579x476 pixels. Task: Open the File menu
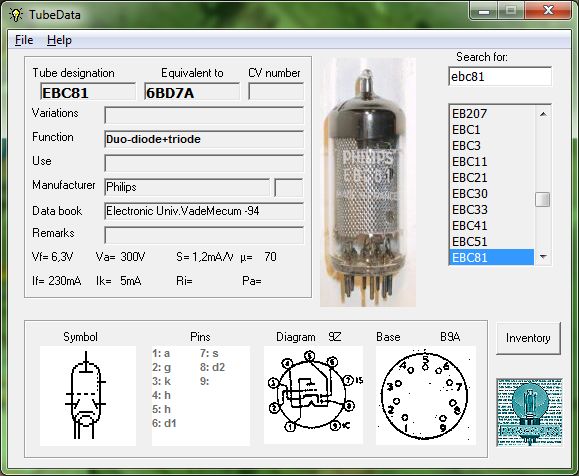(24, 40)
